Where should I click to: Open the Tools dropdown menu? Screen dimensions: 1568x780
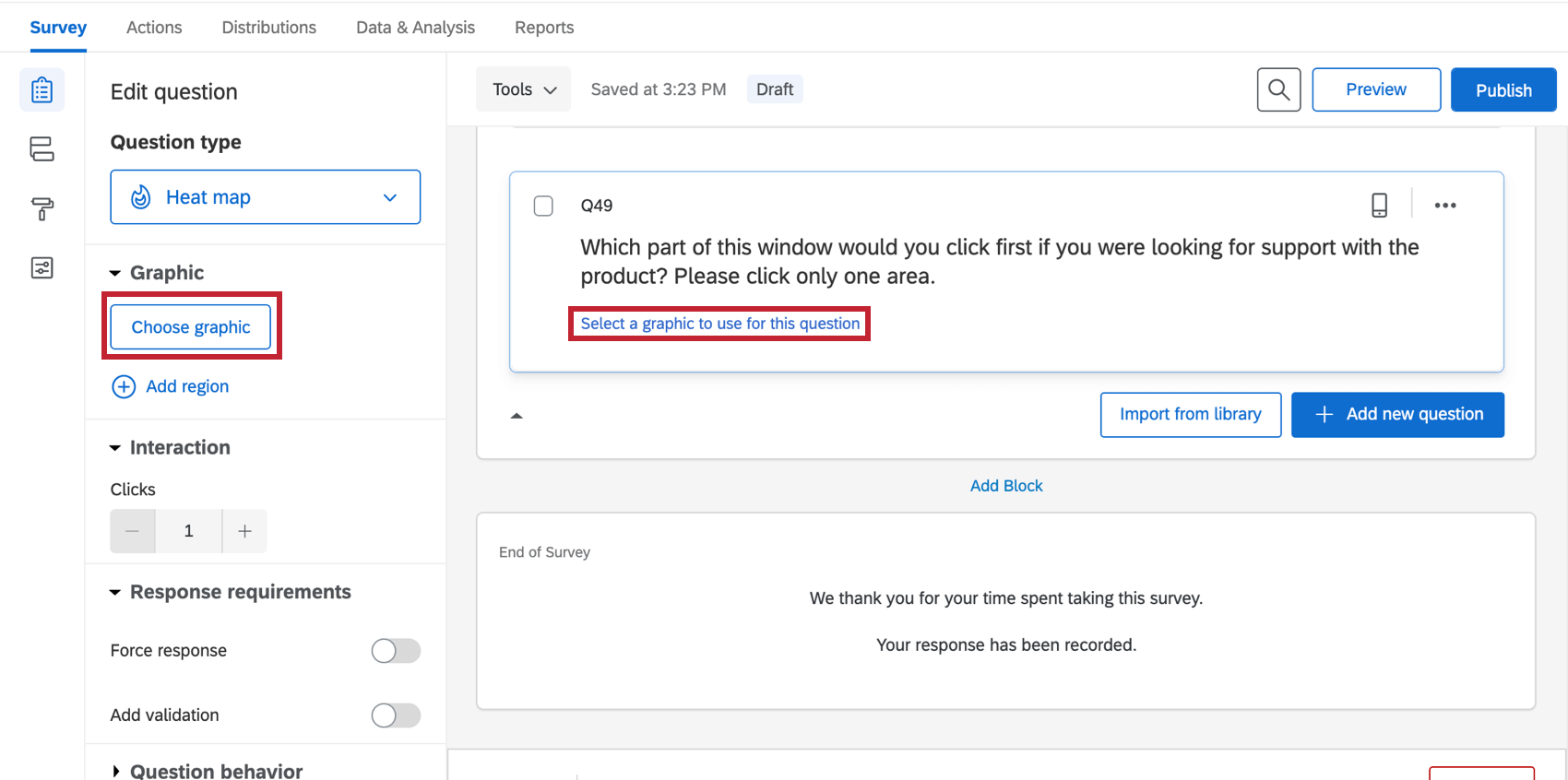pos(524,89)
